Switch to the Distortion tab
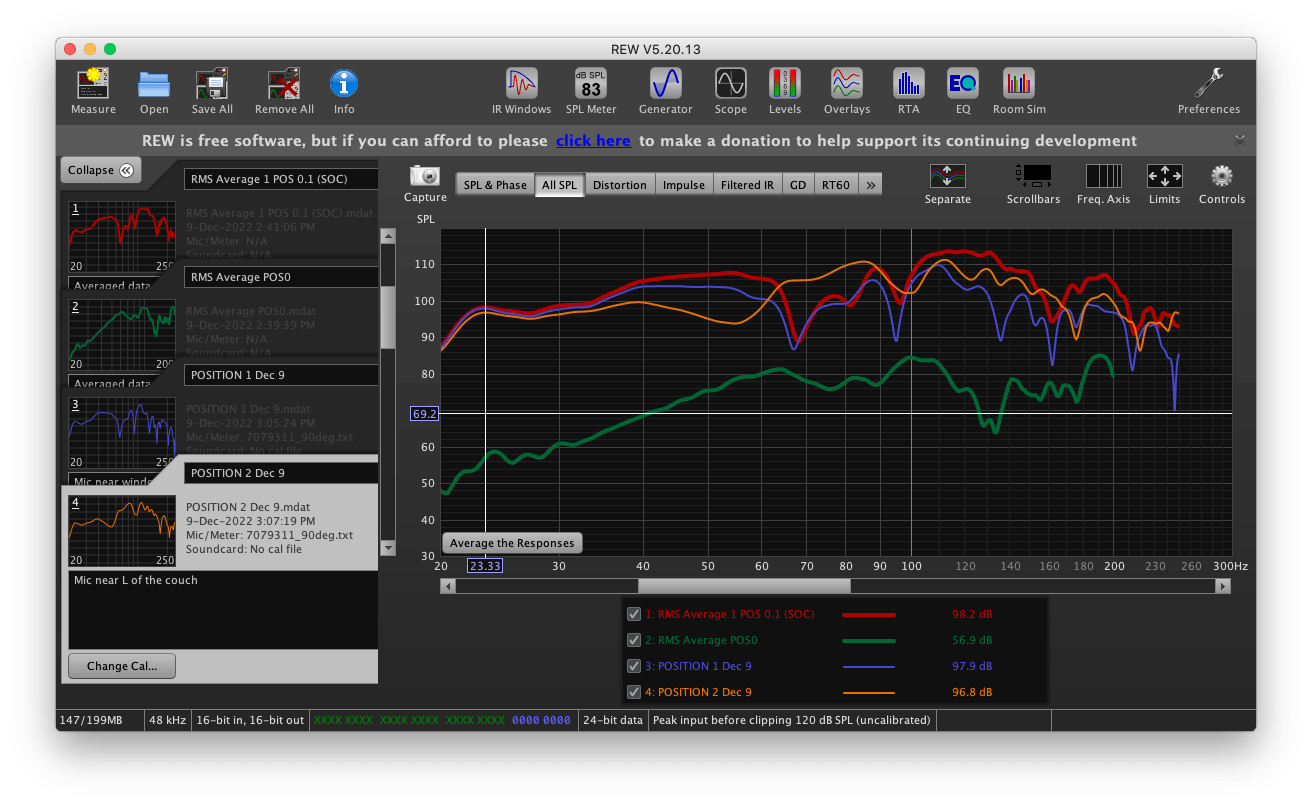This screenshot has height=805, width=1312. pos(620,185)
